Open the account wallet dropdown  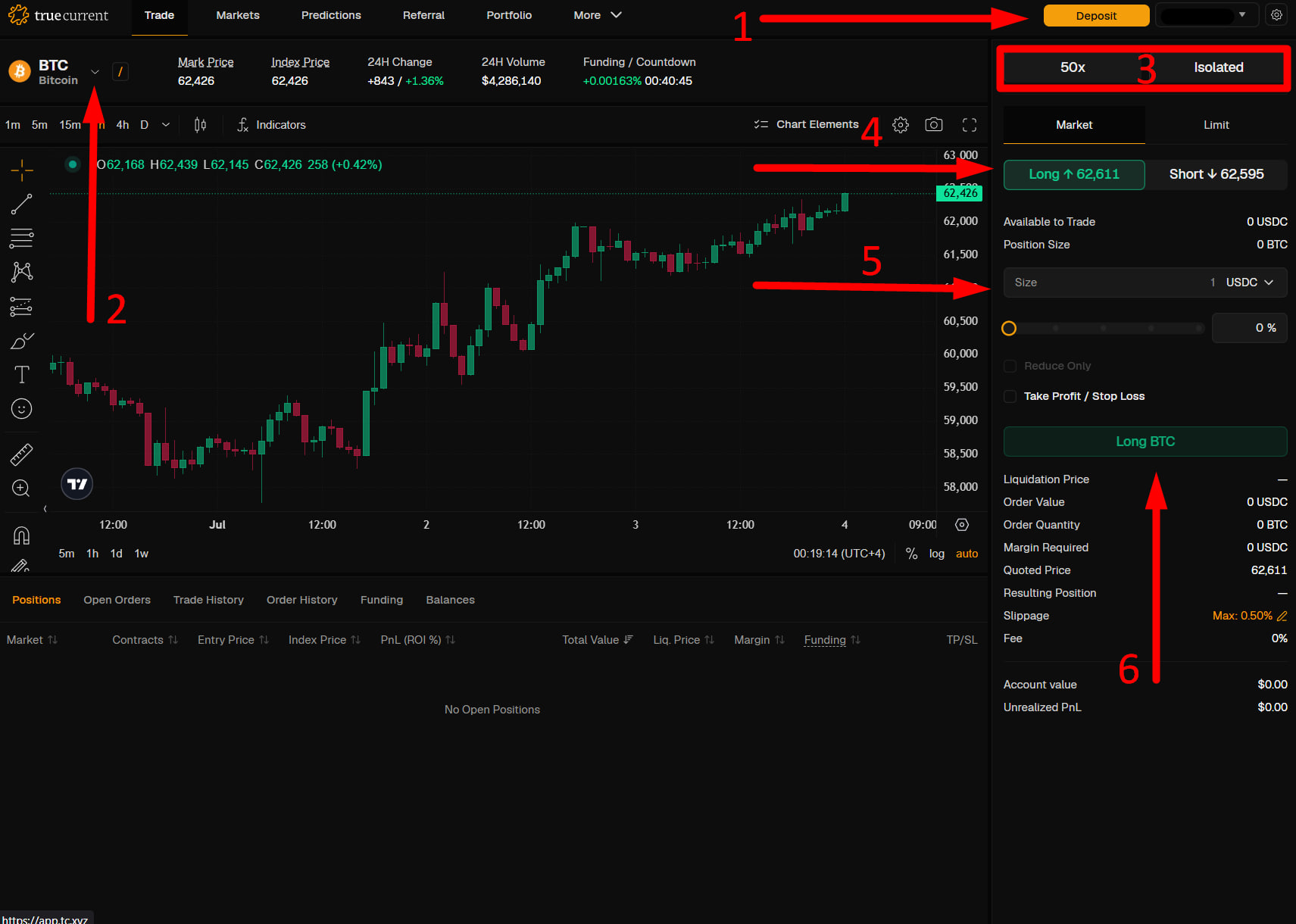(x=1207, y=15)
